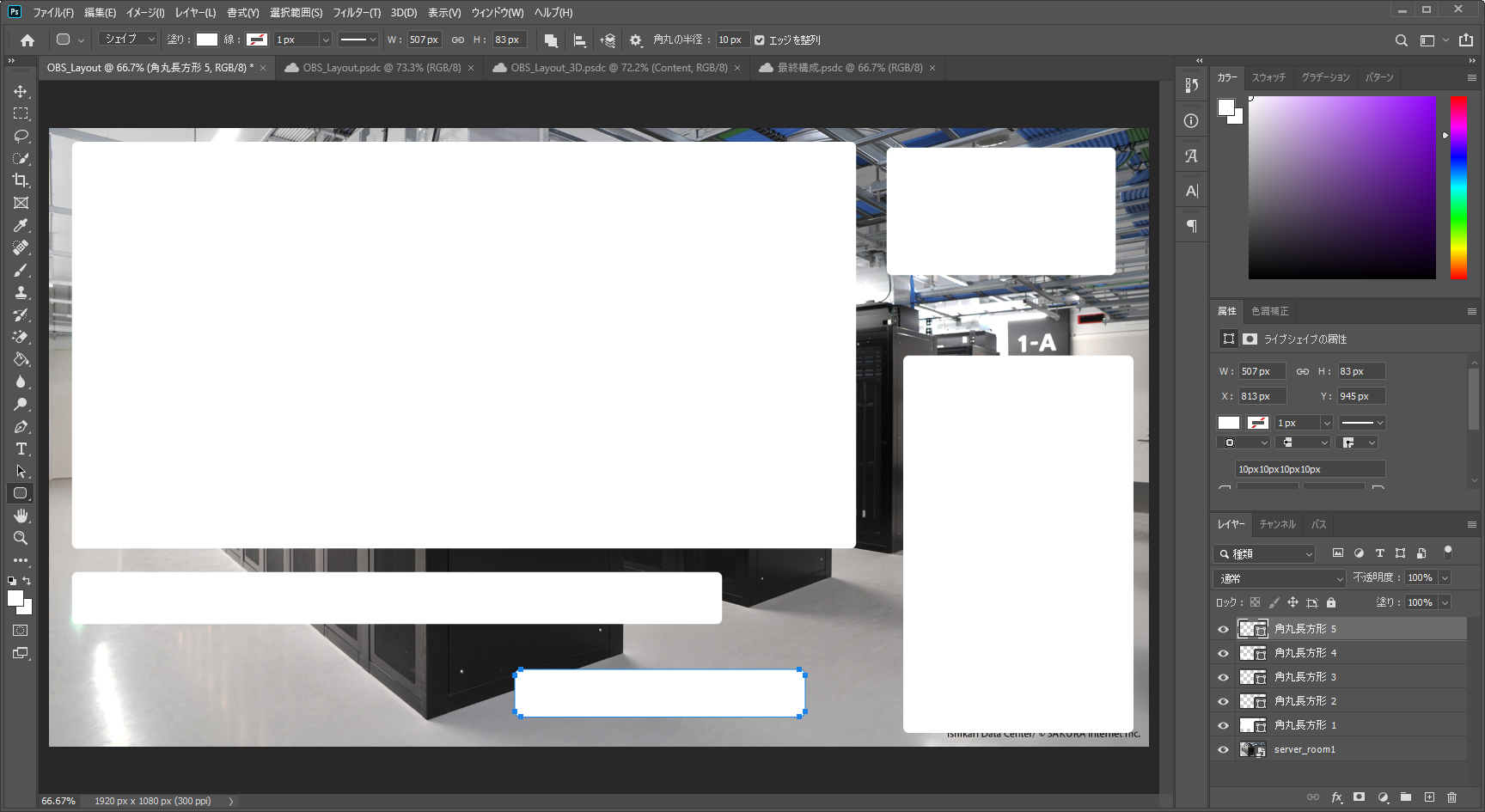Select the Hand tool
This screenshot has height=812, width=1485.
(x=21, y=516)
